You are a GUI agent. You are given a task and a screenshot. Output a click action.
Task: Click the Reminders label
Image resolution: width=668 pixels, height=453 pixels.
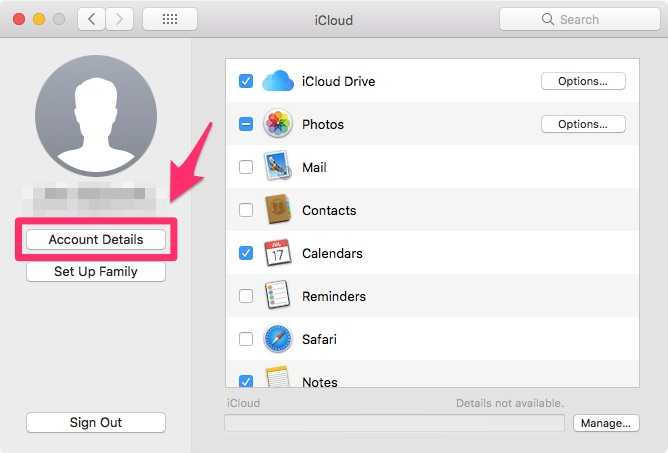click(334, 297)
